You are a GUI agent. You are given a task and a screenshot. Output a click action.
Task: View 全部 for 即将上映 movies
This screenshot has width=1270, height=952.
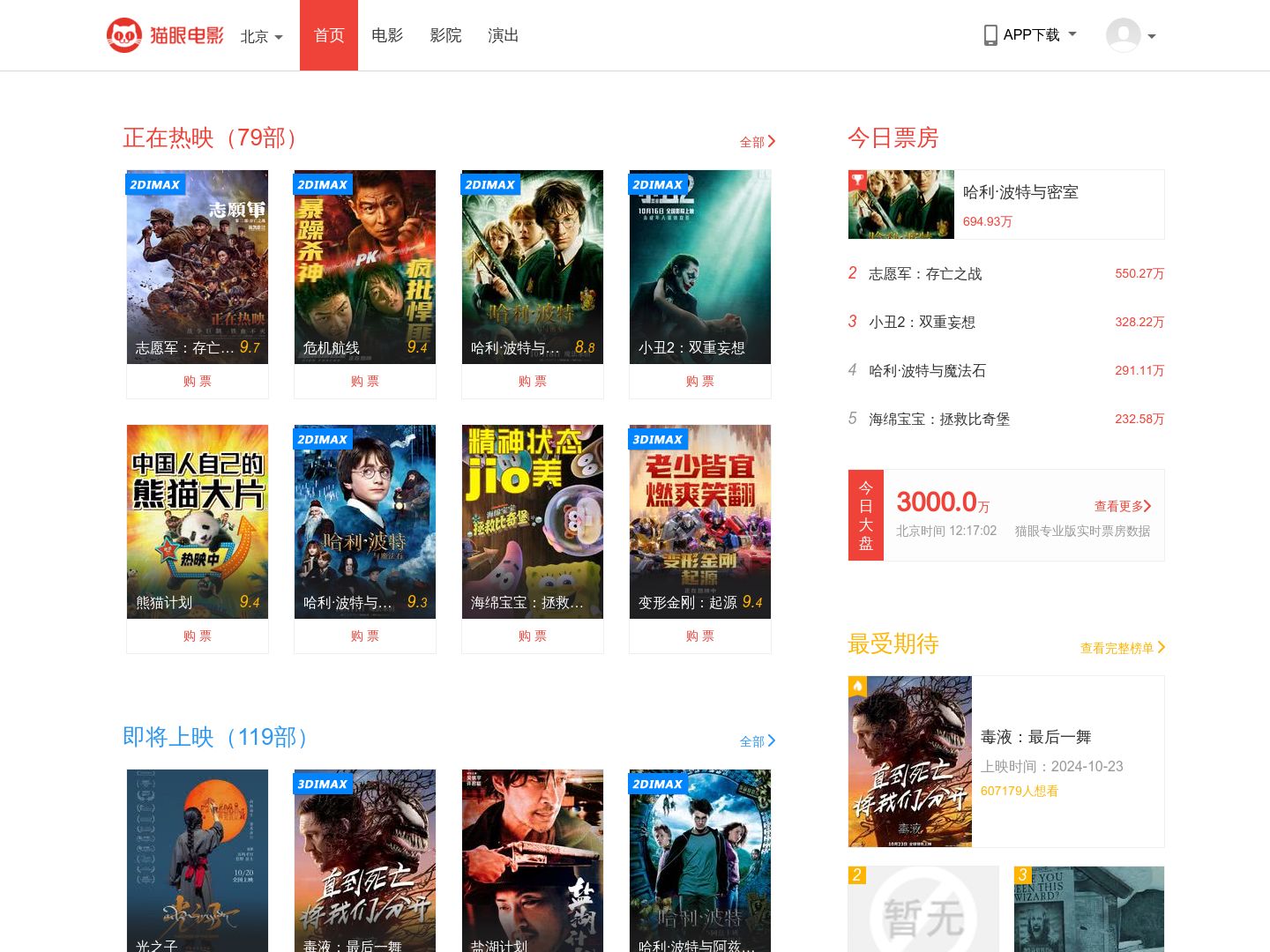tap(758, 741)
